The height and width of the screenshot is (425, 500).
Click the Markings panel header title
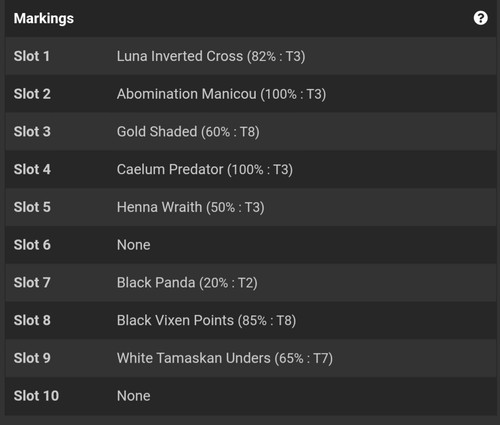pyautogui.click(x=44, y=19)
